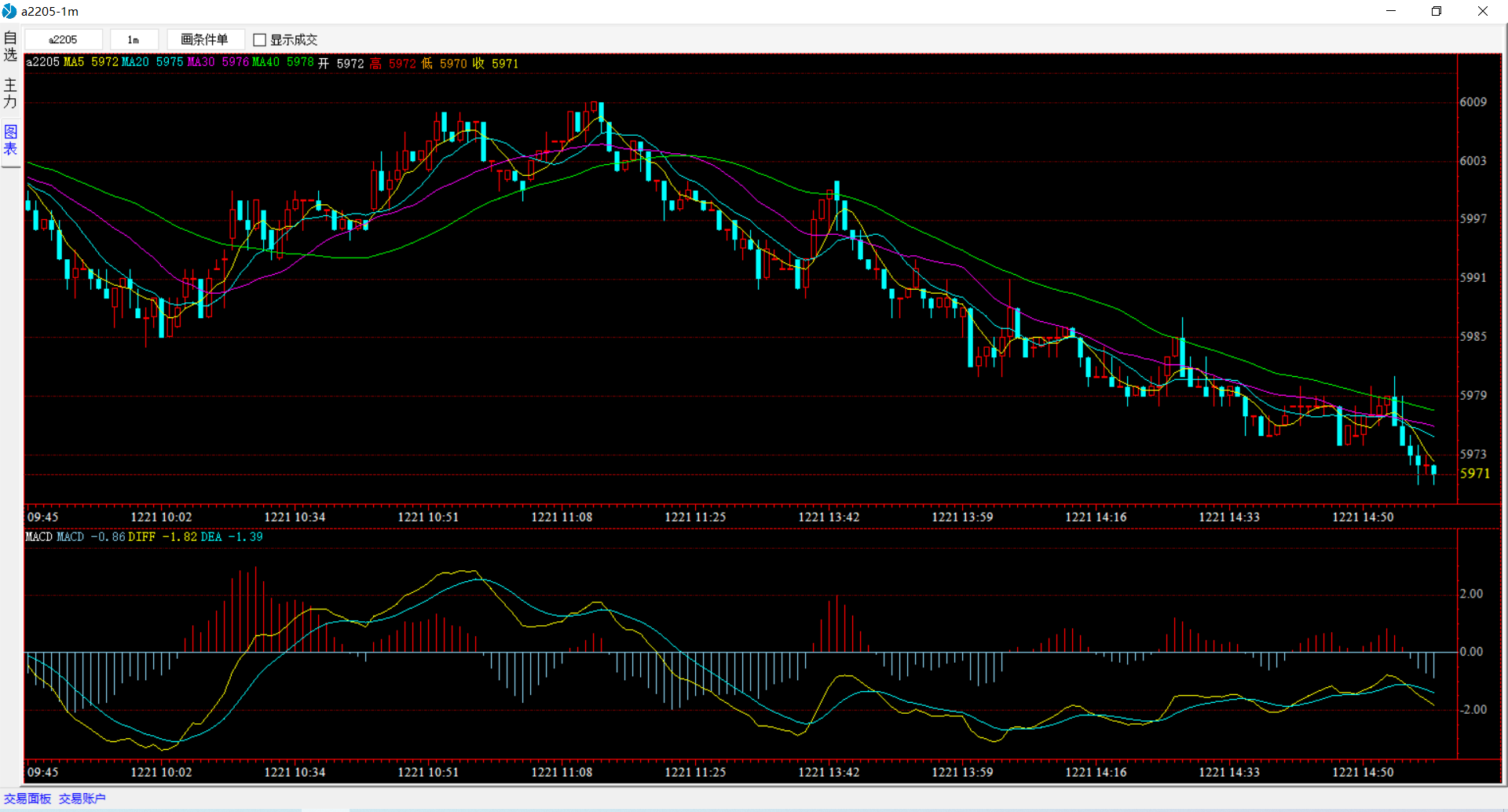Maximize or restore the chart window
The width and height of the screenshot is (1508, 812).
tap(1437, 11)
